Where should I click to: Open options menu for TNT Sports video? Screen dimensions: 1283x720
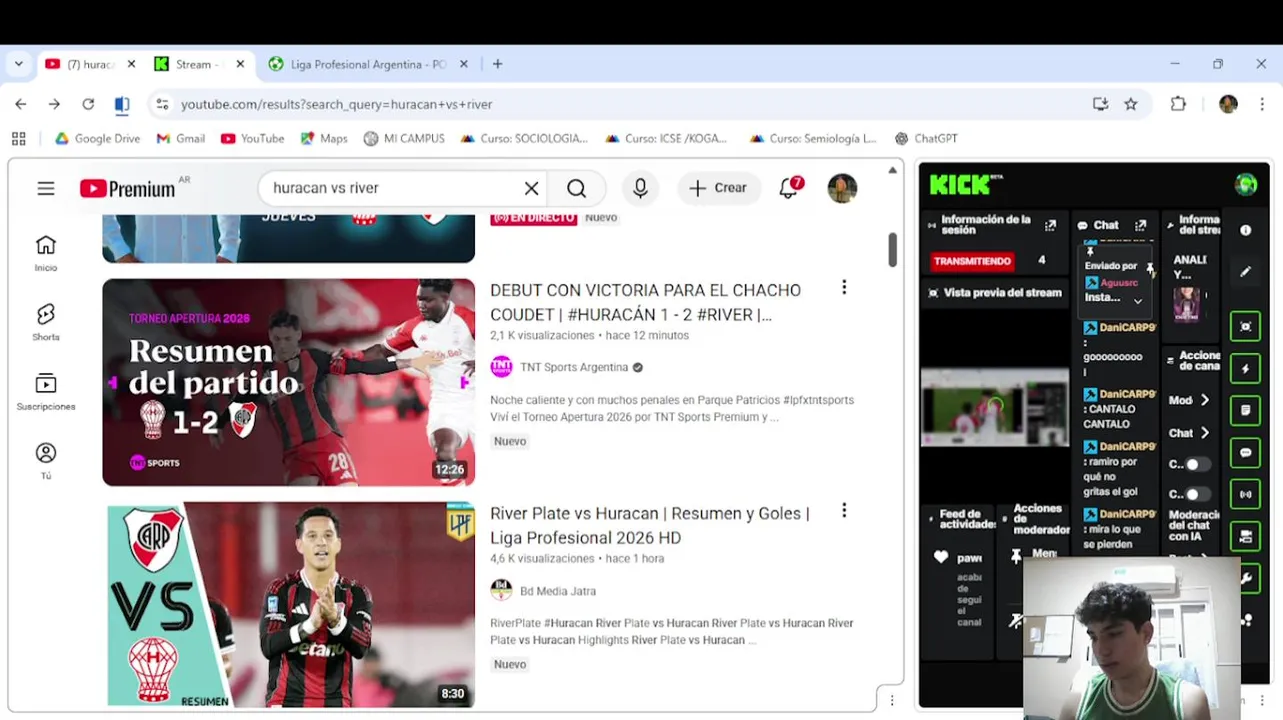coord(844,288)
